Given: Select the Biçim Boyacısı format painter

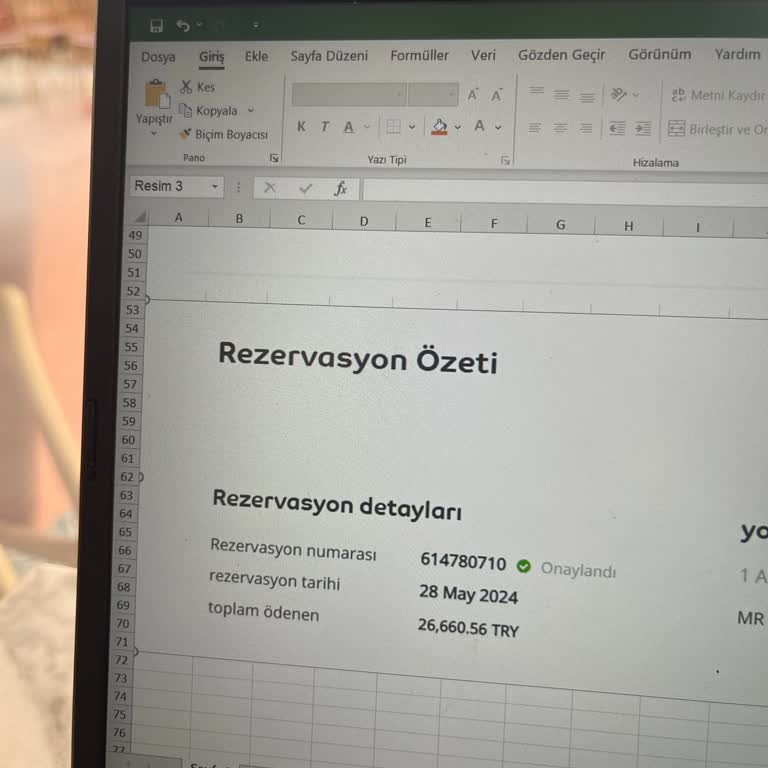Looking at the screenshot, I should point(223,134).
